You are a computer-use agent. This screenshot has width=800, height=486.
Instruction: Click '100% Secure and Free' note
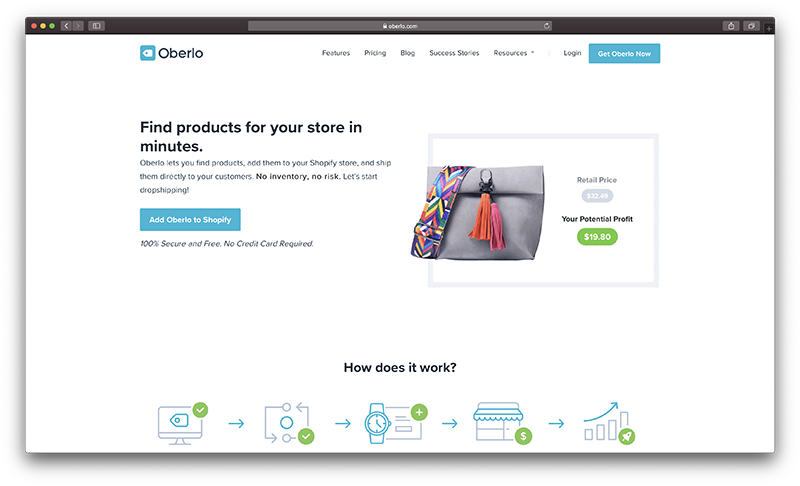tap(227, 244)
